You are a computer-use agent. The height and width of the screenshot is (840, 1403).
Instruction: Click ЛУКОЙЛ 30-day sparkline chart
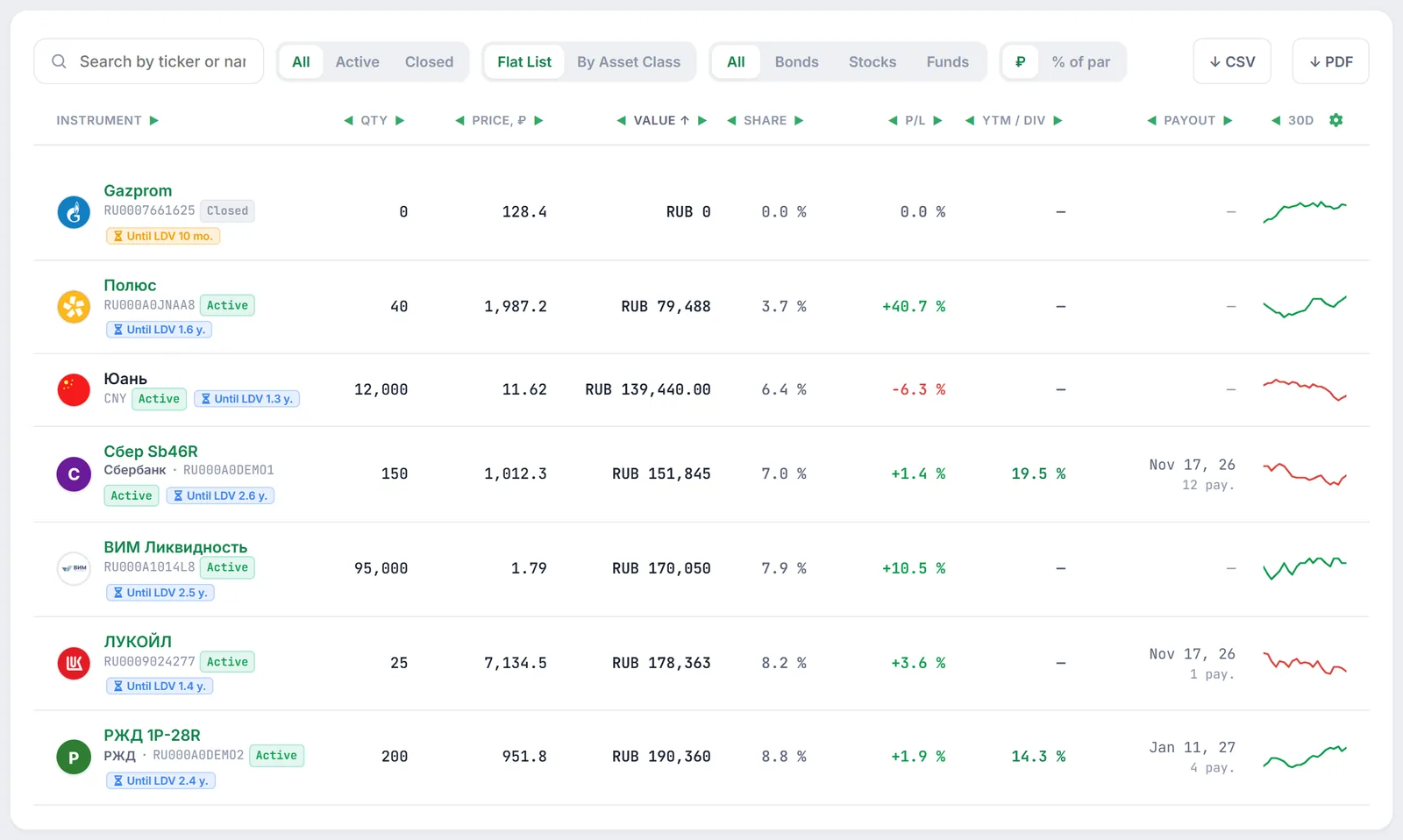click(x=1304, y=664)
